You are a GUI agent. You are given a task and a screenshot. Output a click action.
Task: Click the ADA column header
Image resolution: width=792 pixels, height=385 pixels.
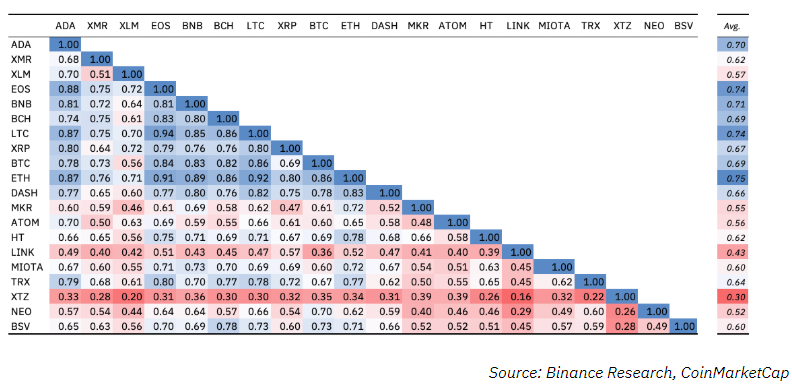point(66,26)
